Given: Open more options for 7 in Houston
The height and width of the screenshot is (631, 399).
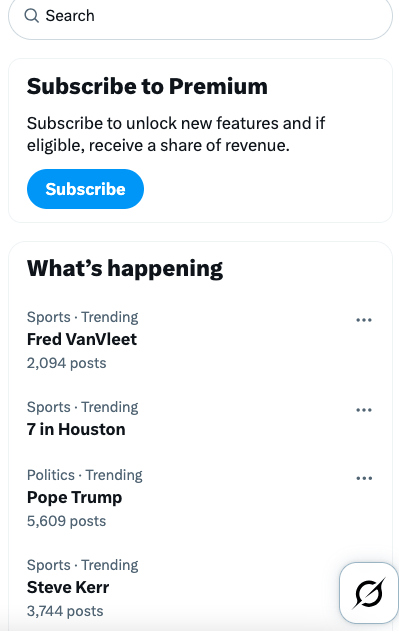Looking at the screenshot, I should pos(364,410).
